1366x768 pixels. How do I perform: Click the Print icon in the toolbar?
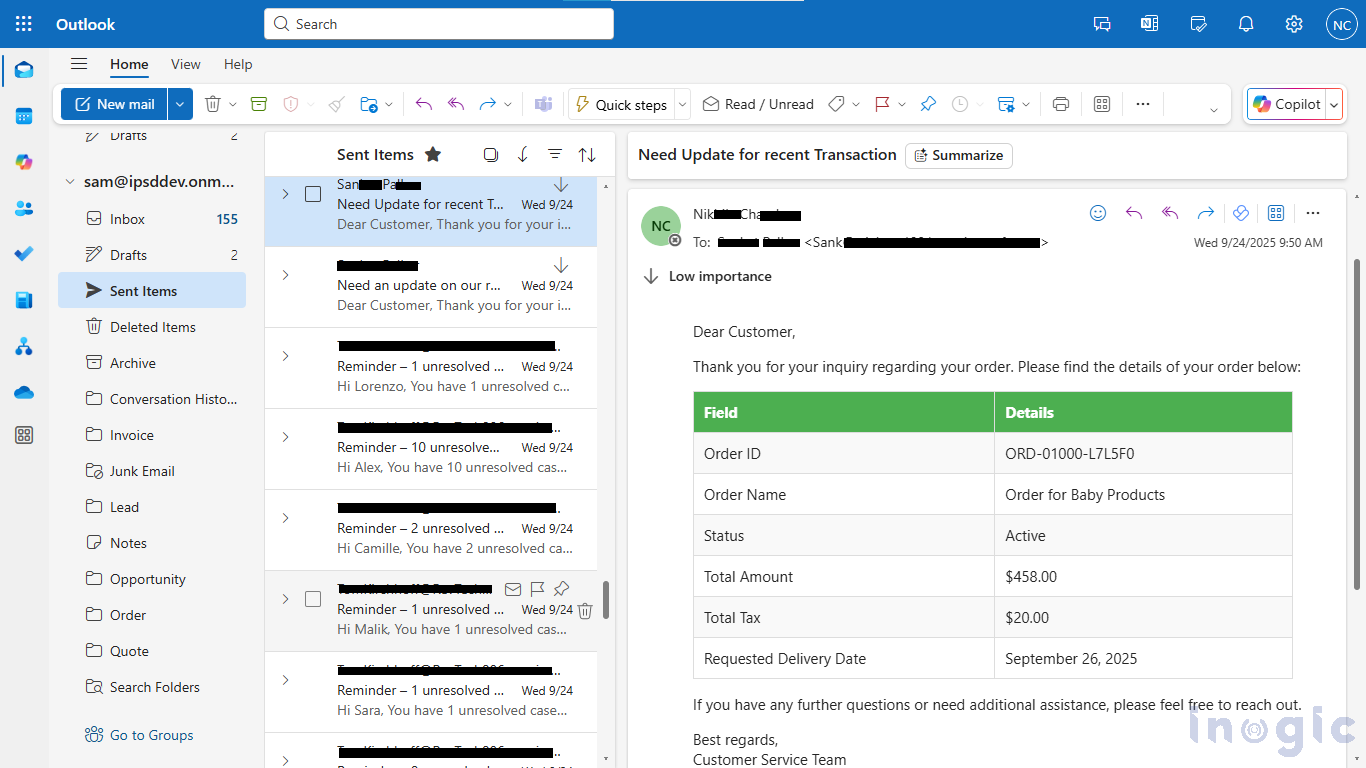point(1061,104)
